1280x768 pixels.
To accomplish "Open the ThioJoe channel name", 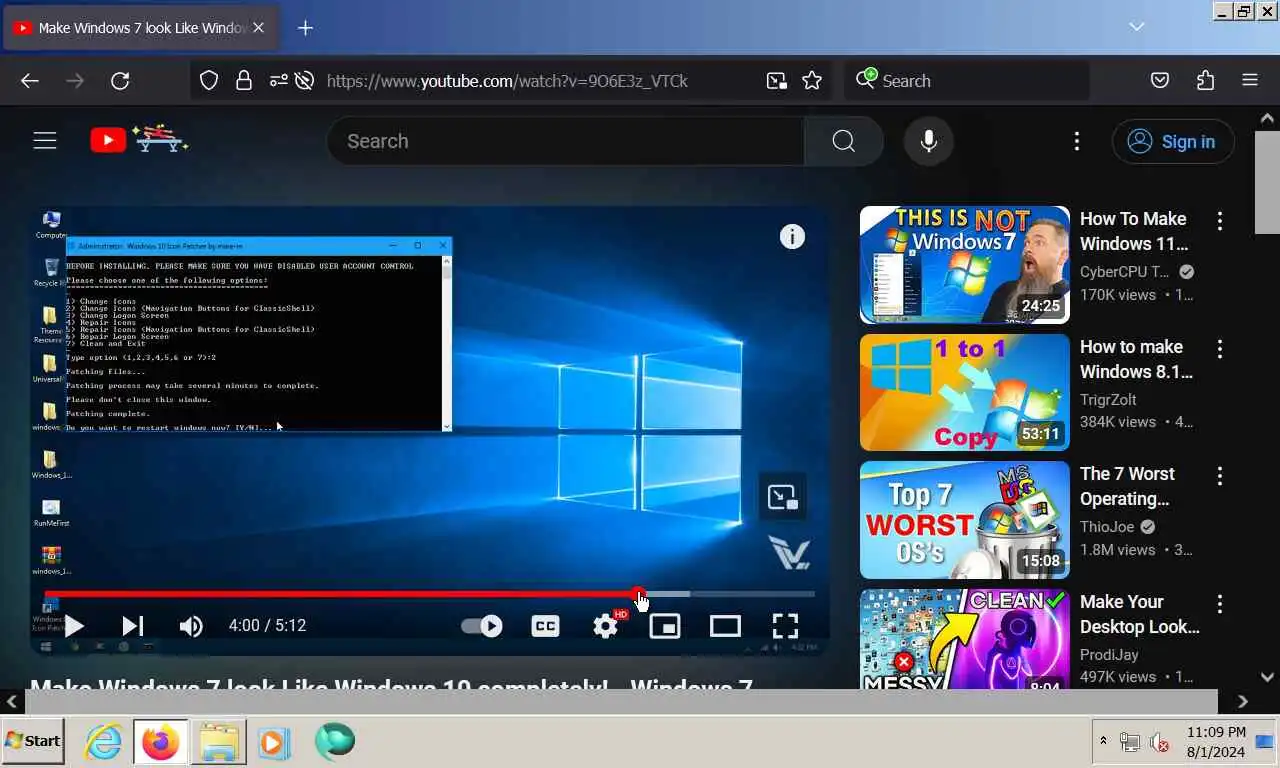I will (1107, 526).
